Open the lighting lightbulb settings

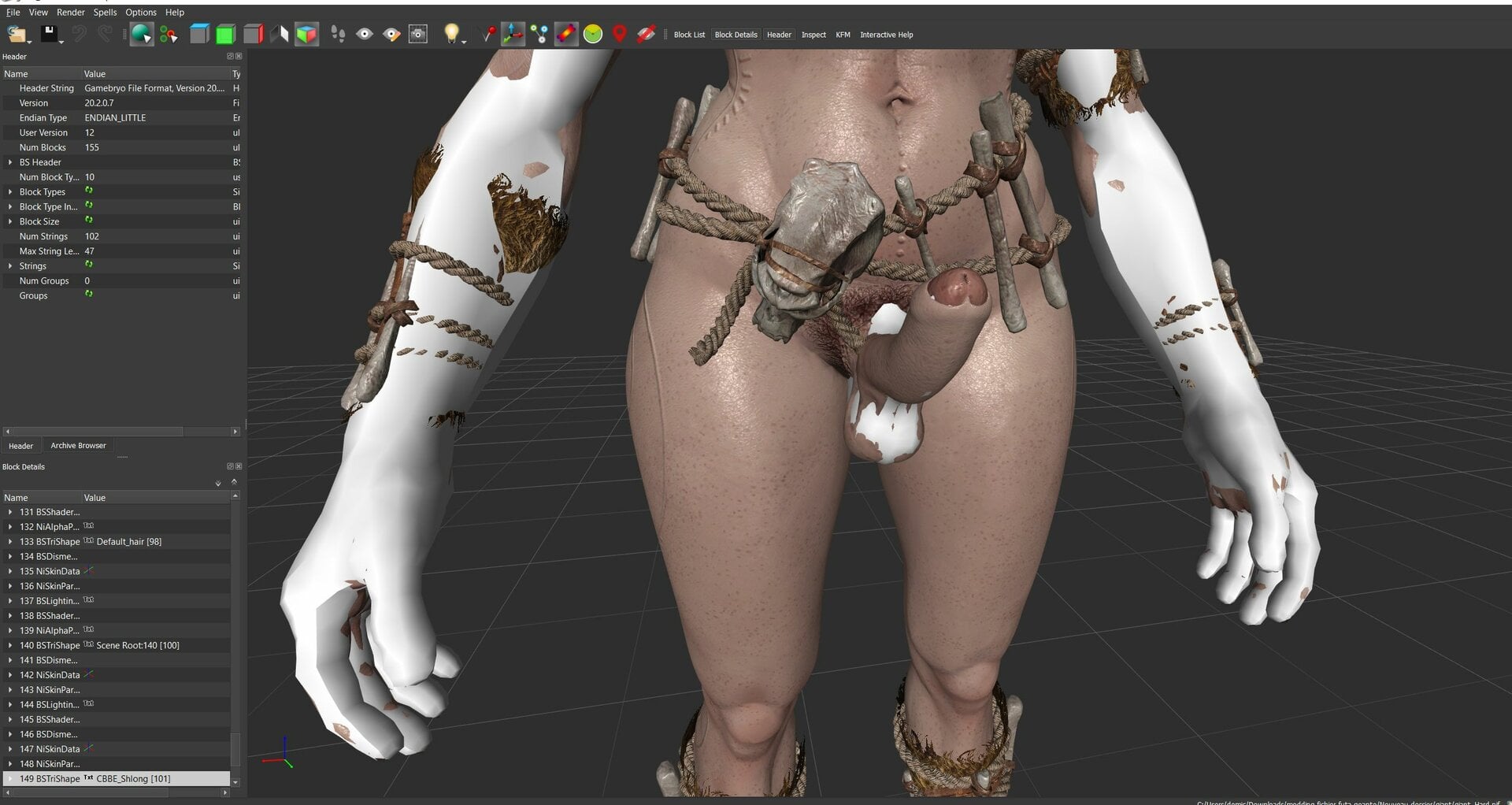(x=452, y=34)
